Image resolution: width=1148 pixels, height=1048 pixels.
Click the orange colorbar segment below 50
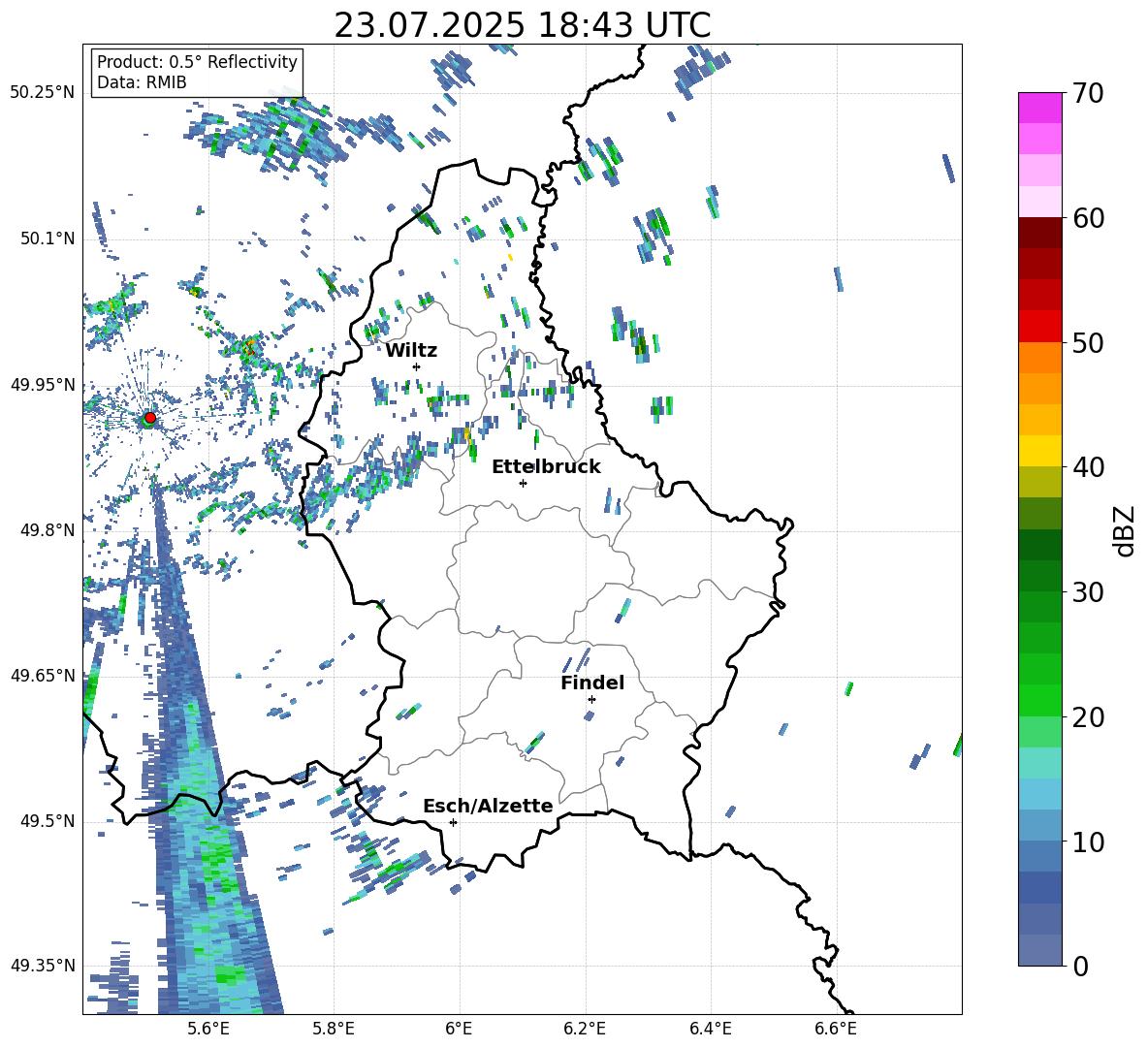tap(1039, 358)
